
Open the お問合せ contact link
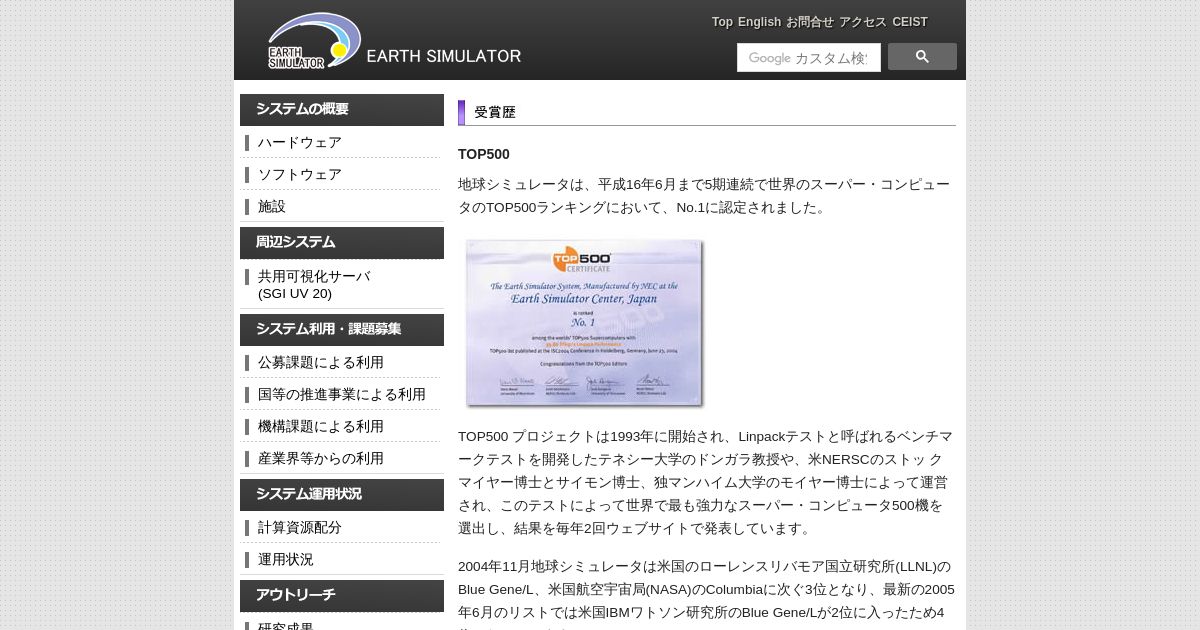(x=810, y=22)
